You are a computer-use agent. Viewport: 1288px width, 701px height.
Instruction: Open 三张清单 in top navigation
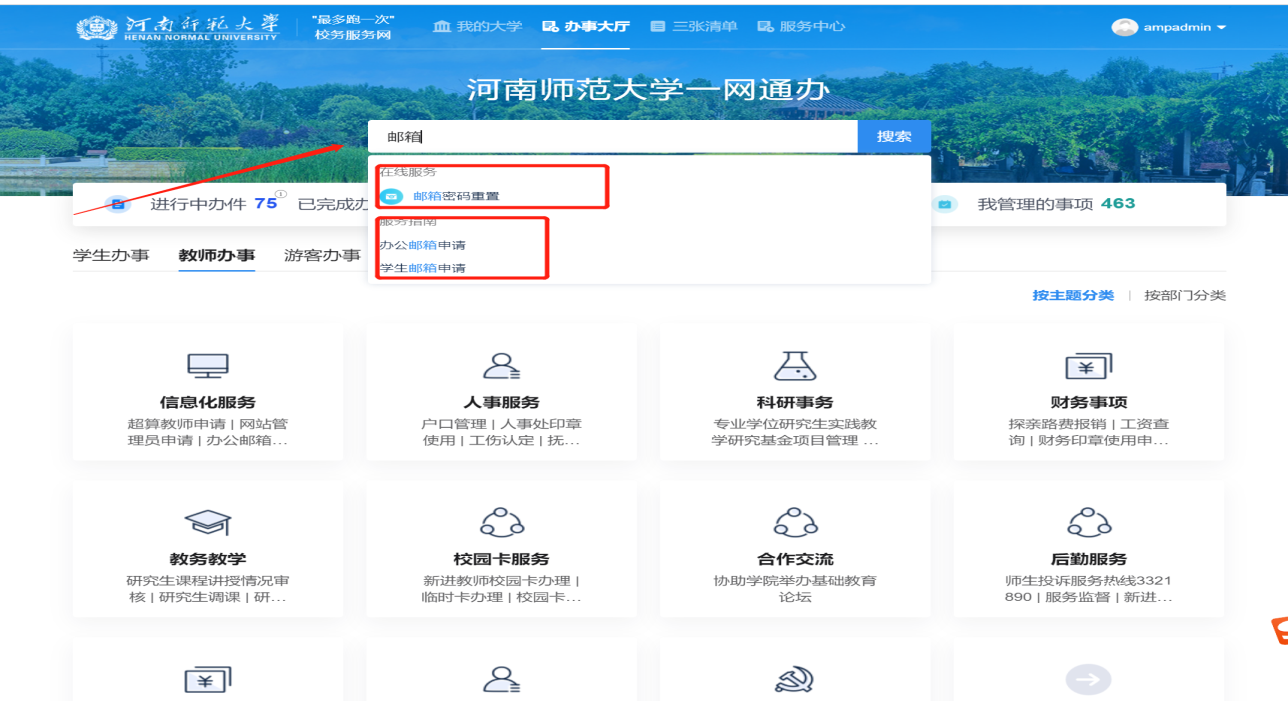click(x=694, y=26)
